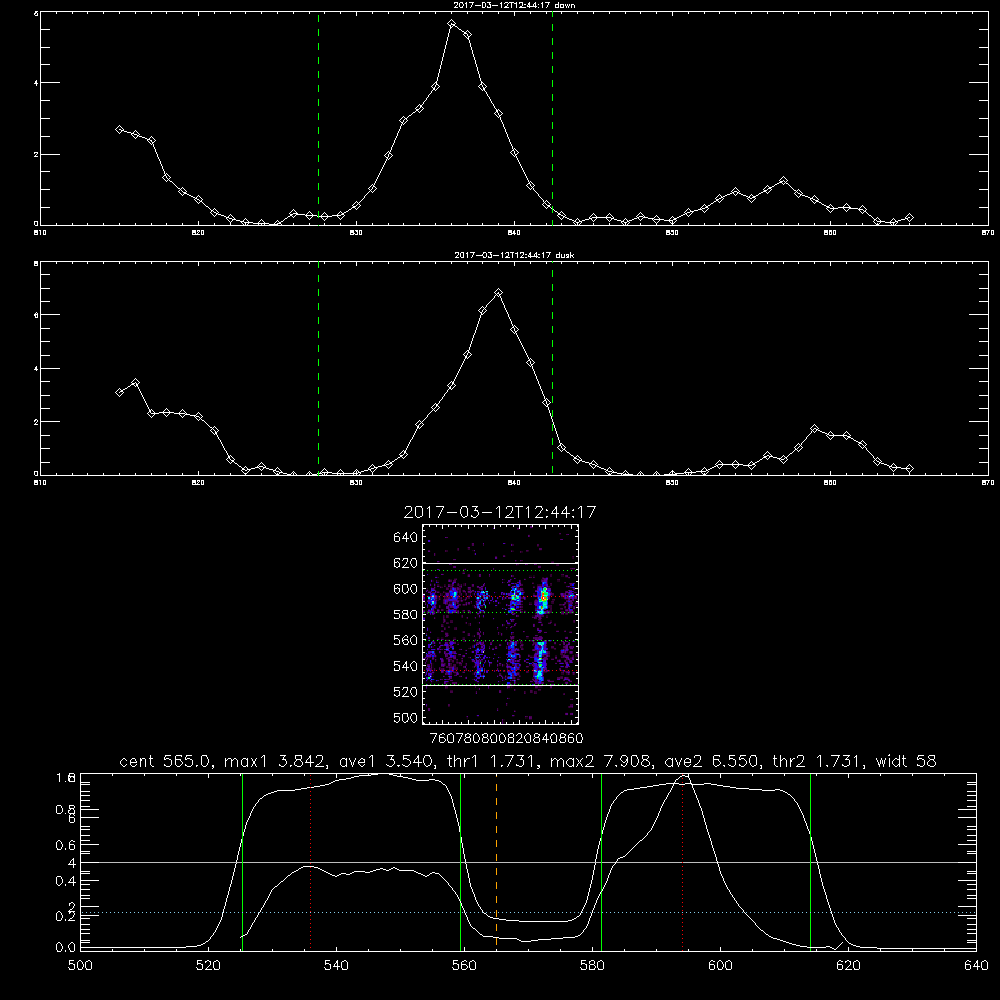Click the 520 y-axis label beside the heatmap

(405, 692)
